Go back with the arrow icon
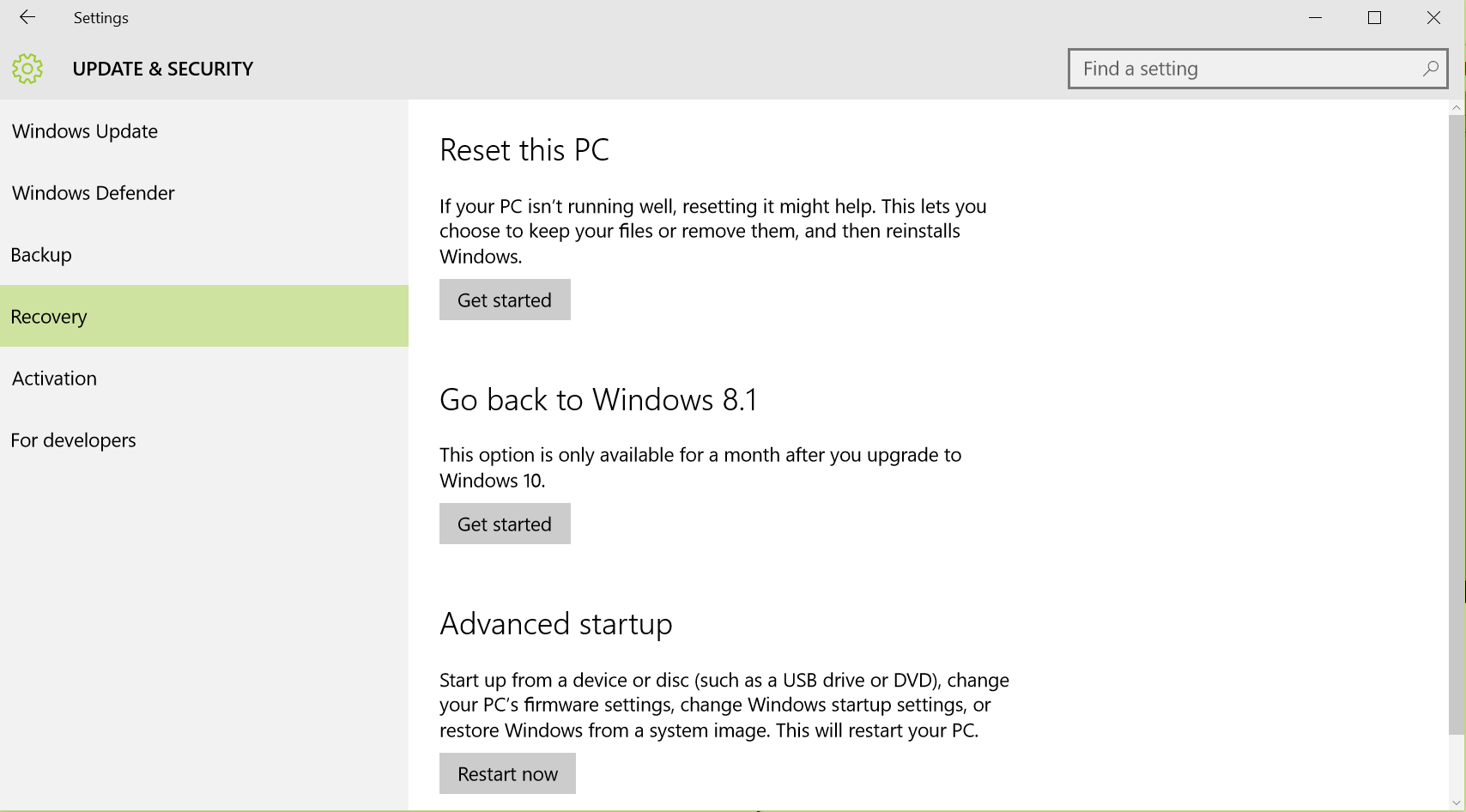 point(27,17)
